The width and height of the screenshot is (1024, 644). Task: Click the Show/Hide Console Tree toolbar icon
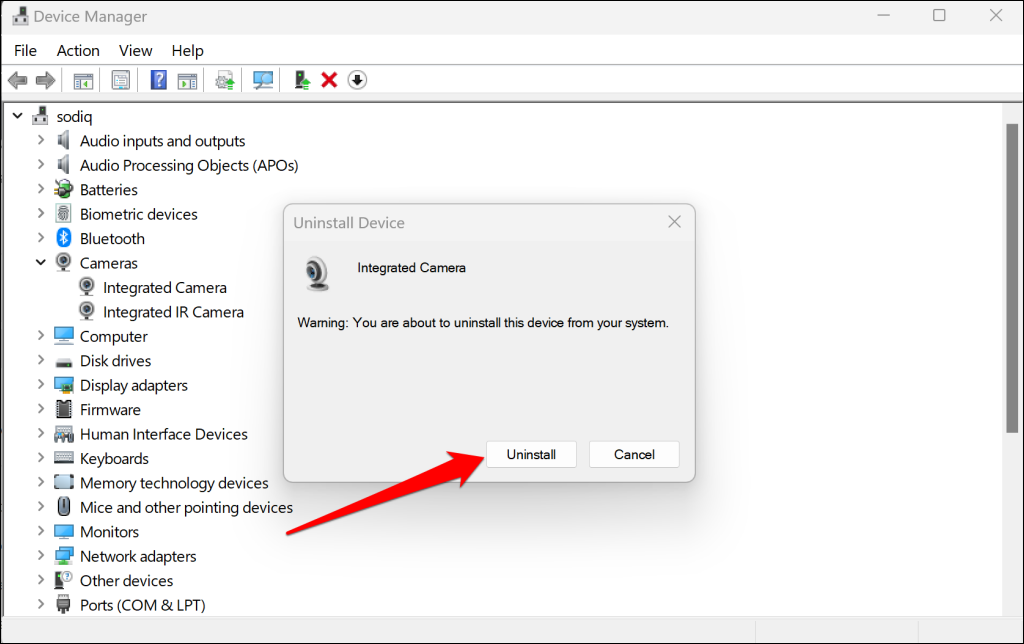pos(83,81)
